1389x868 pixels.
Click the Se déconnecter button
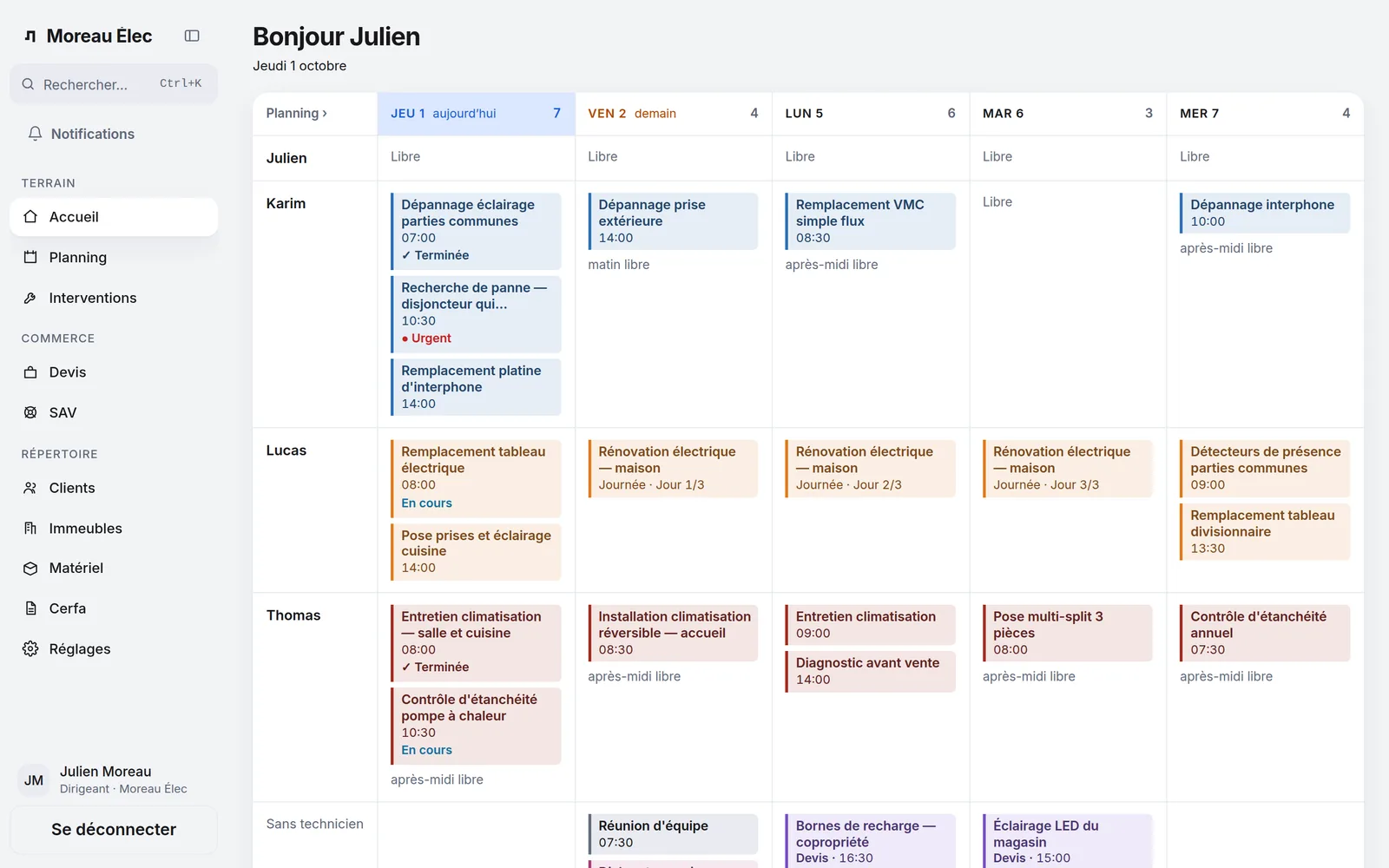tap(114, 830)
